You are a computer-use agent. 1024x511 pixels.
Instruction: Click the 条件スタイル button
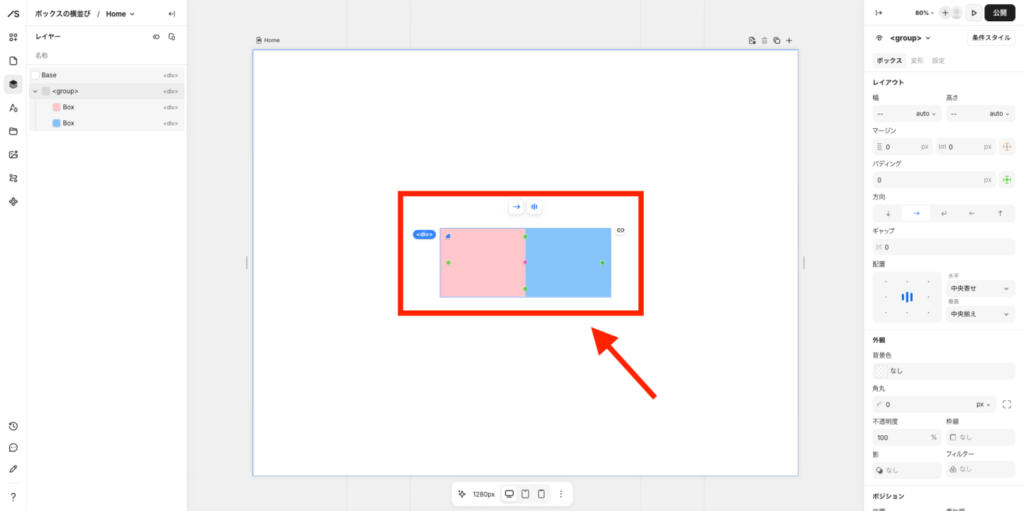pos(990,38)
